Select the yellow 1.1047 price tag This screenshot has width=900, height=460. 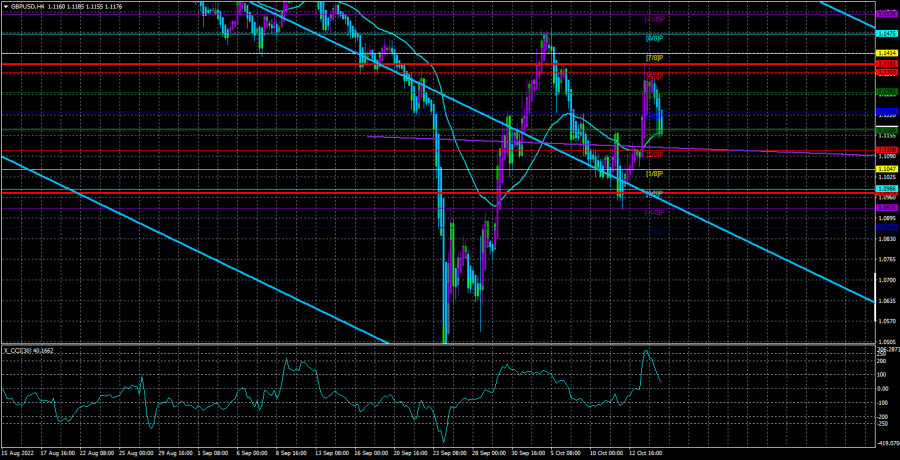(x=886, y=170)
